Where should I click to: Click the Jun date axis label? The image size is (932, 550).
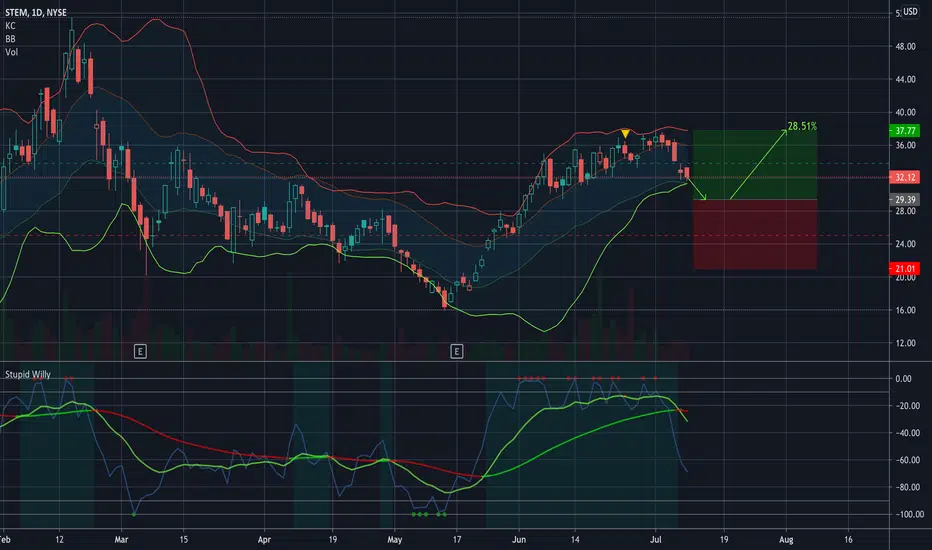[519, 540]
